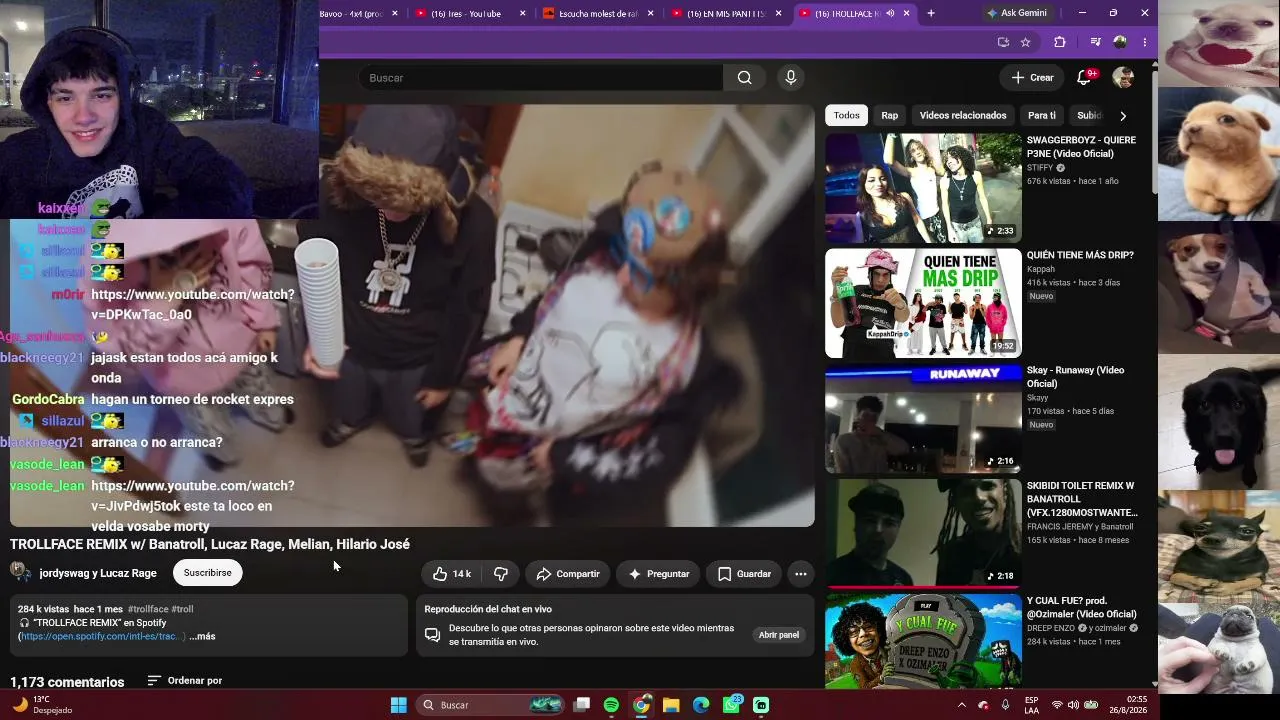The height and width of the screenshot is (720, 1280).
Task: Open a new browser tab
Action: point(931,13)
